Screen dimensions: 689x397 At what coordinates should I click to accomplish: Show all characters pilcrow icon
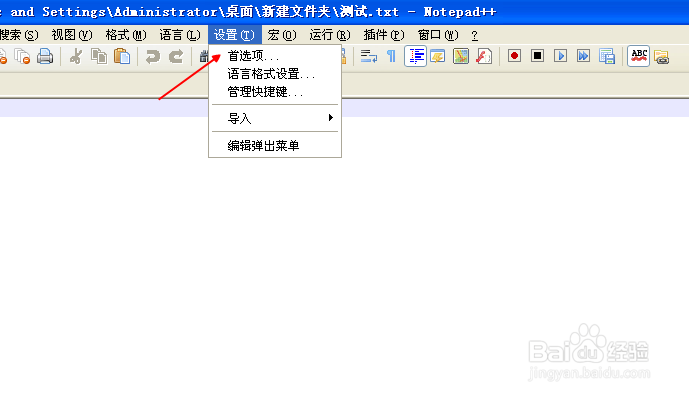pyautogui.click(x=391, y=56)
